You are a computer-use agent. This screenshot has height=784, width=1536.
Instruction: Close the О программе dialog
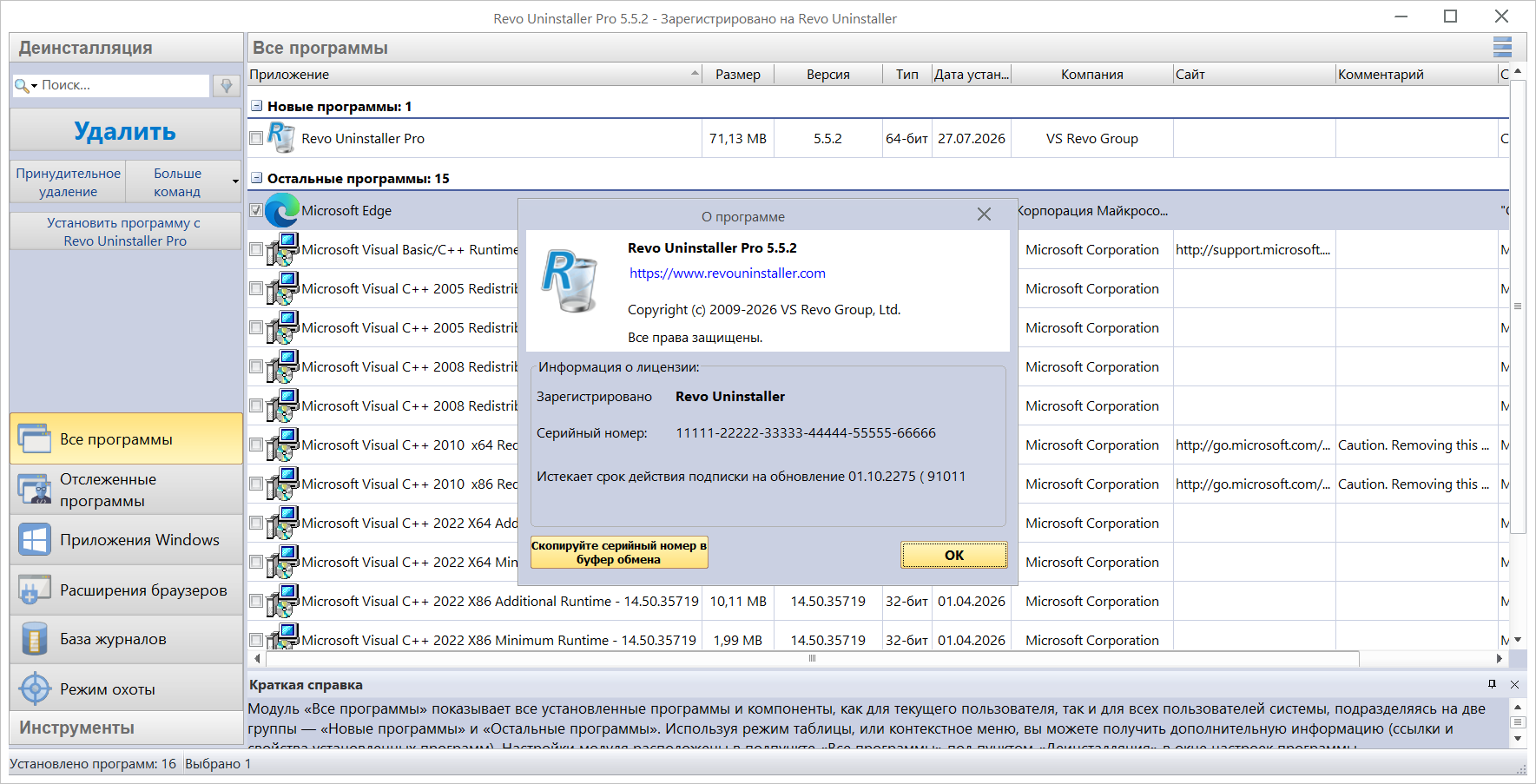[984, 214]
